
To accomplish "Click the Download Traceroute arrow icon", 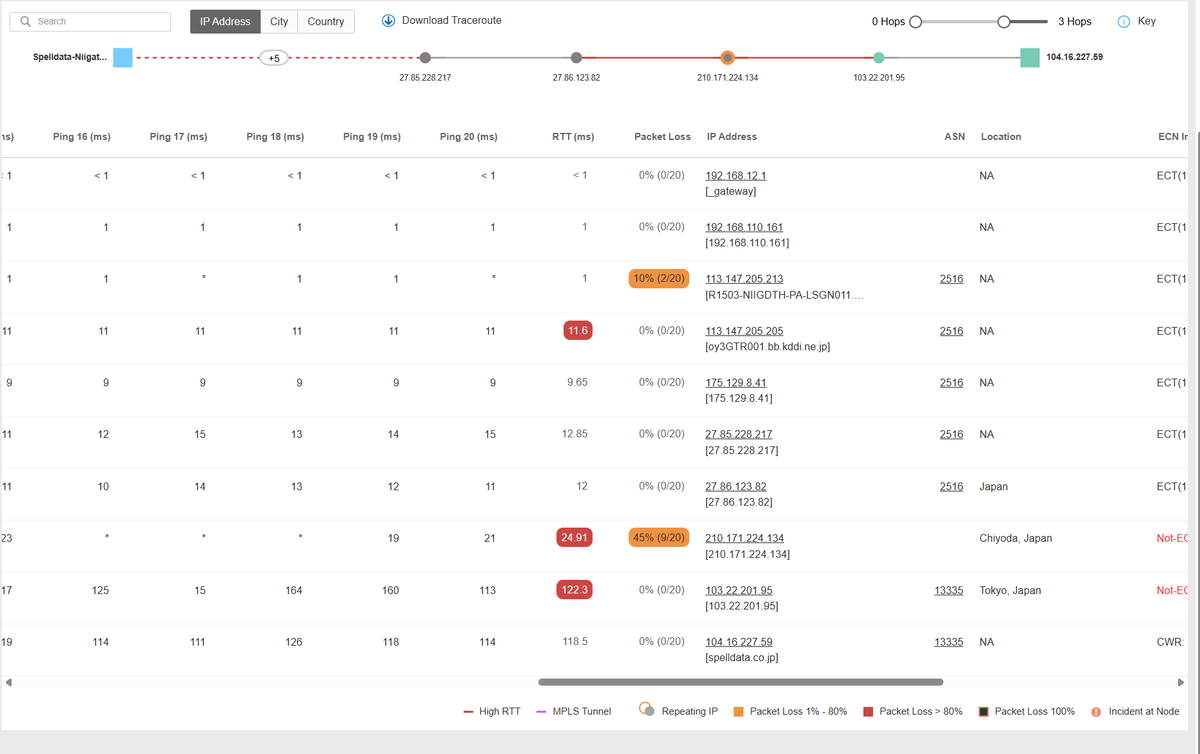I will (x=388, y=21).
